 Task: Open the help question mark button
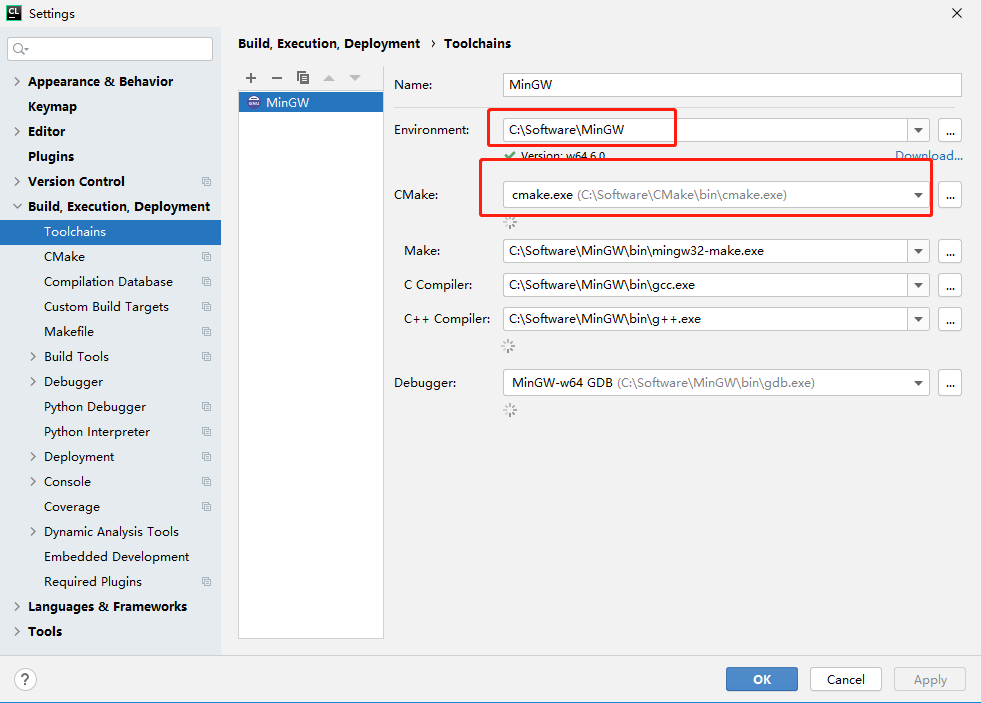pyautogui.click(x=25, y=679)
